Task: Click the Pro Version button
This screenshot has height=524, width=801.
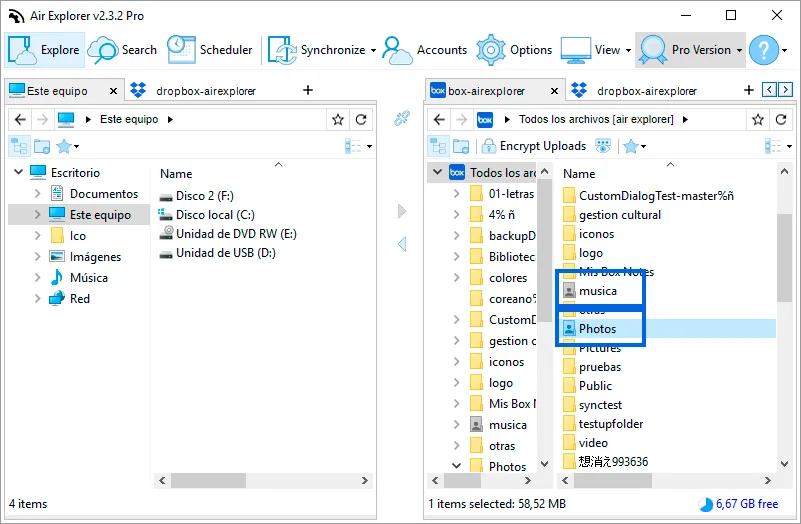Action: 690,50
